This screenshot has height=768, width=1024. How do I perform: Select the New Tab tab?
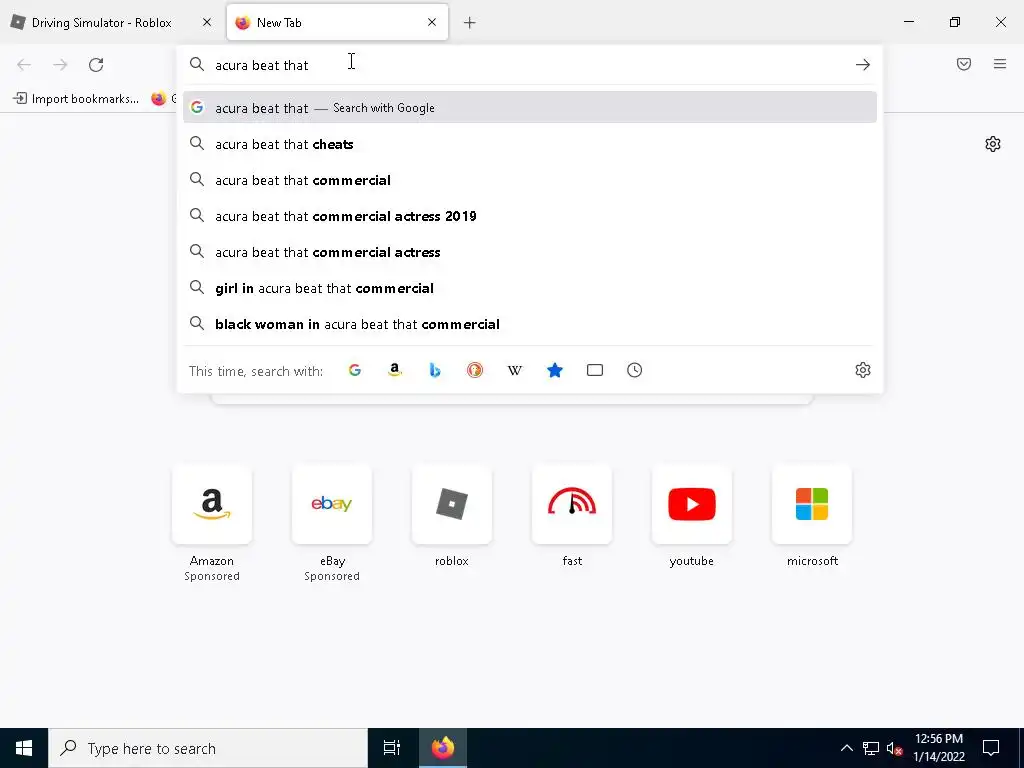(x=338, y=22)
